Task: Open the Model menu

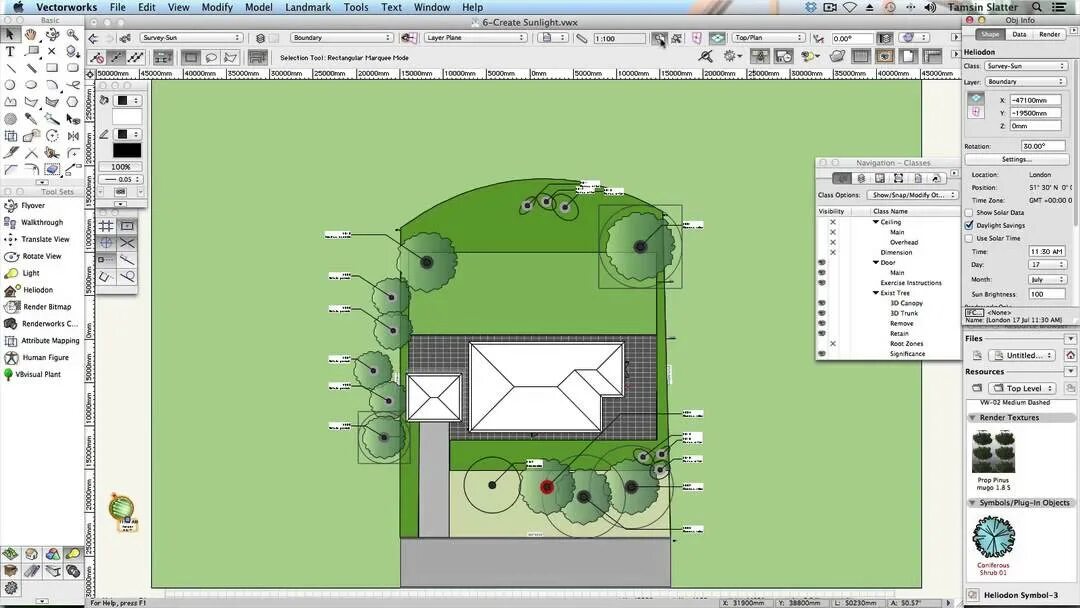Action: point(259,7)
